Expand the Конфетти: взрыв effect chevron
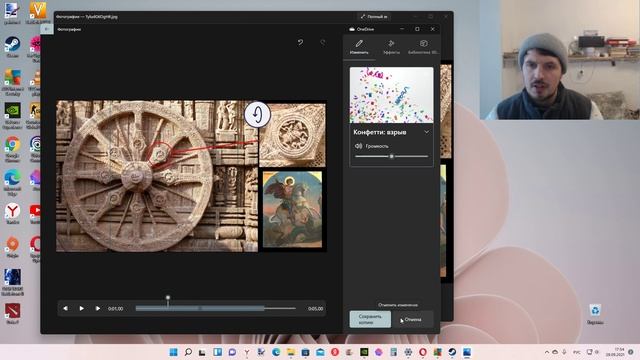The width and height of the screenshot is (640, 360). coord(427,132)
